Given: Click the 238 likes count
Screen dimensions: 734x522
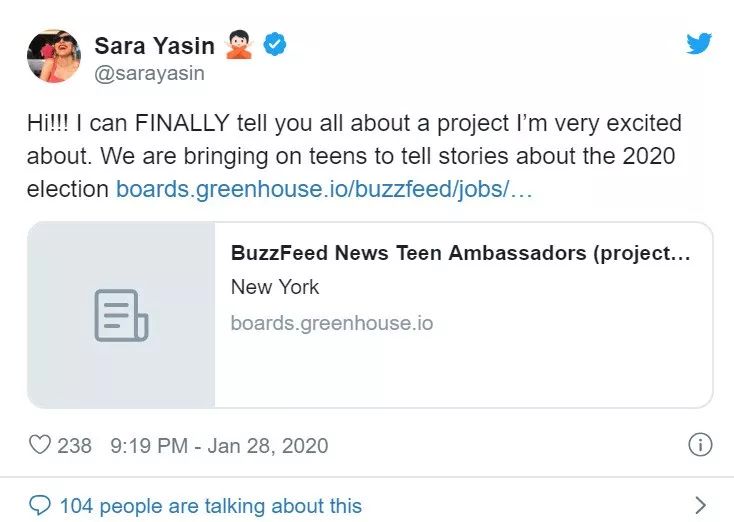Looking at the screenshot, I should pos(74,445).
